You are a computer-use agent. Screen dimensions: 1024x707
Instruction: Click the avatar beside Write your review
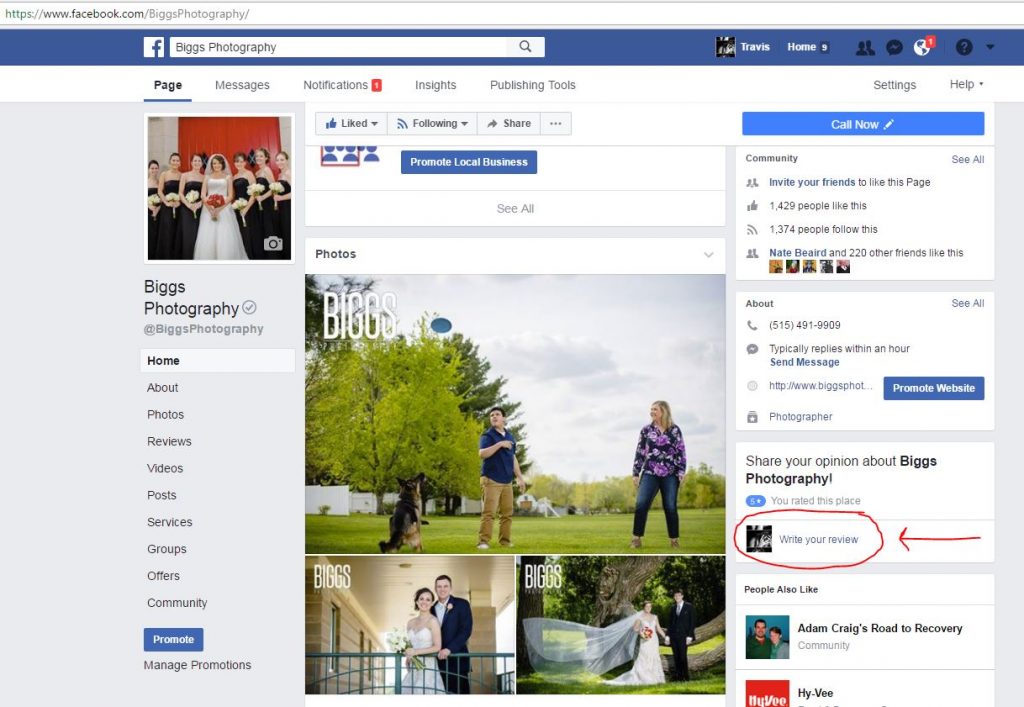click(x=759, y=539)
